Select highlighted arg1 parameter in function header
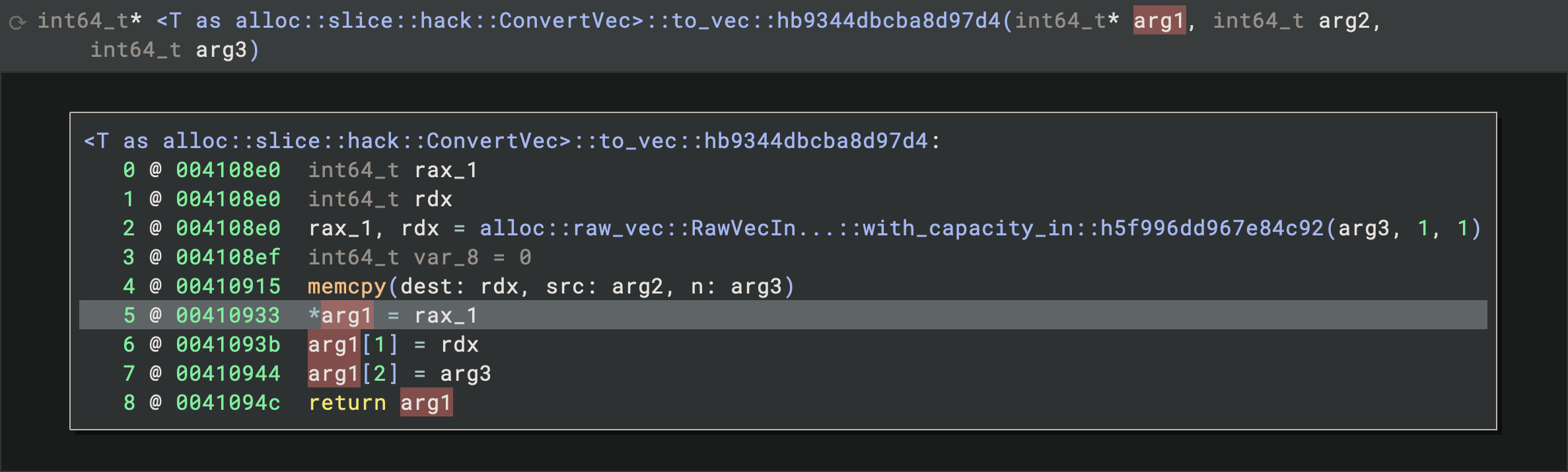This screenshot has height=472, width=1568. (1159, 21)
